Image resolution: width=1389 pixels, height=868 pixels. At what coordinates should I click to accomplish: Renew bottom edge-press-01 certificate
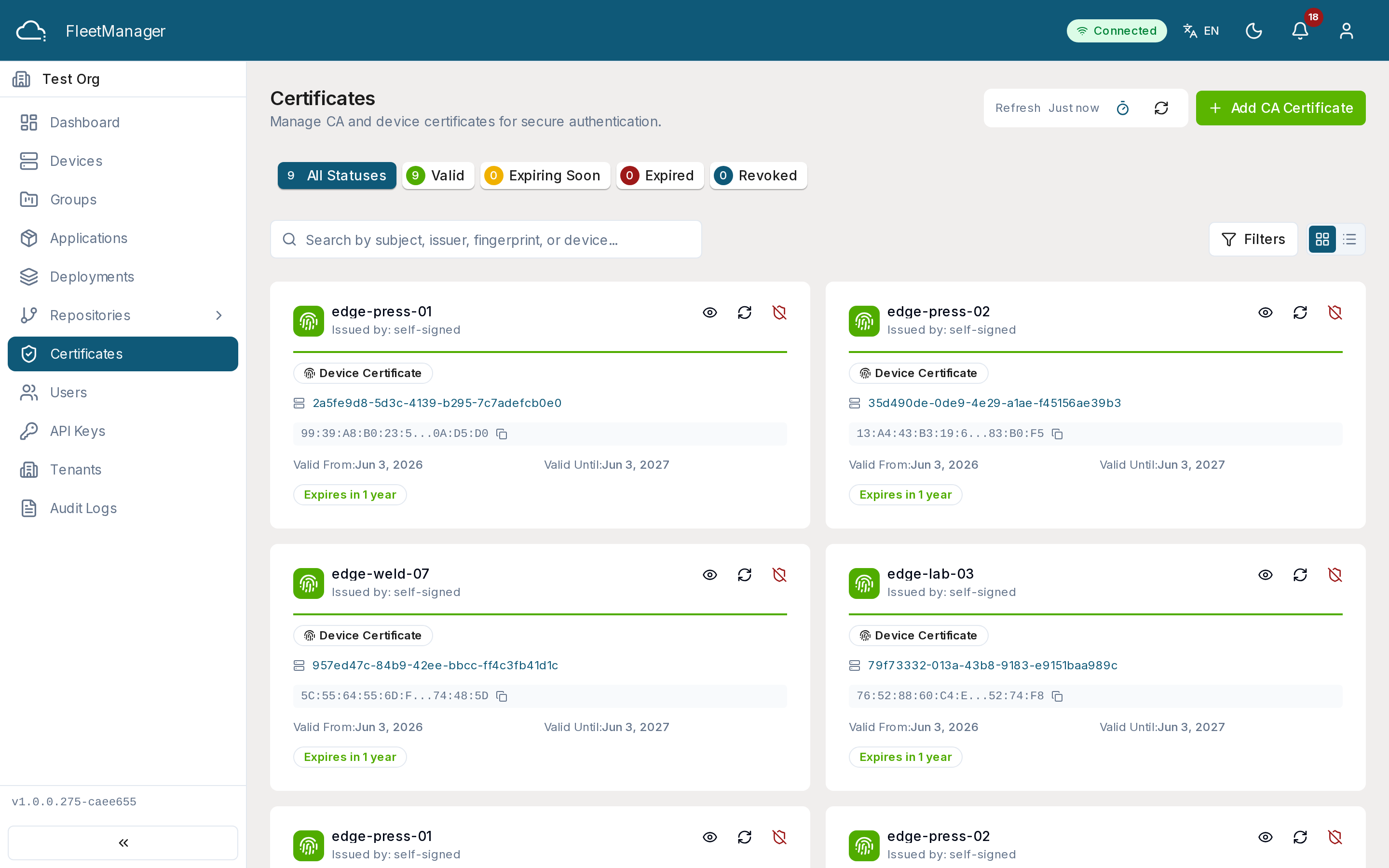click(x=745, y=837)
